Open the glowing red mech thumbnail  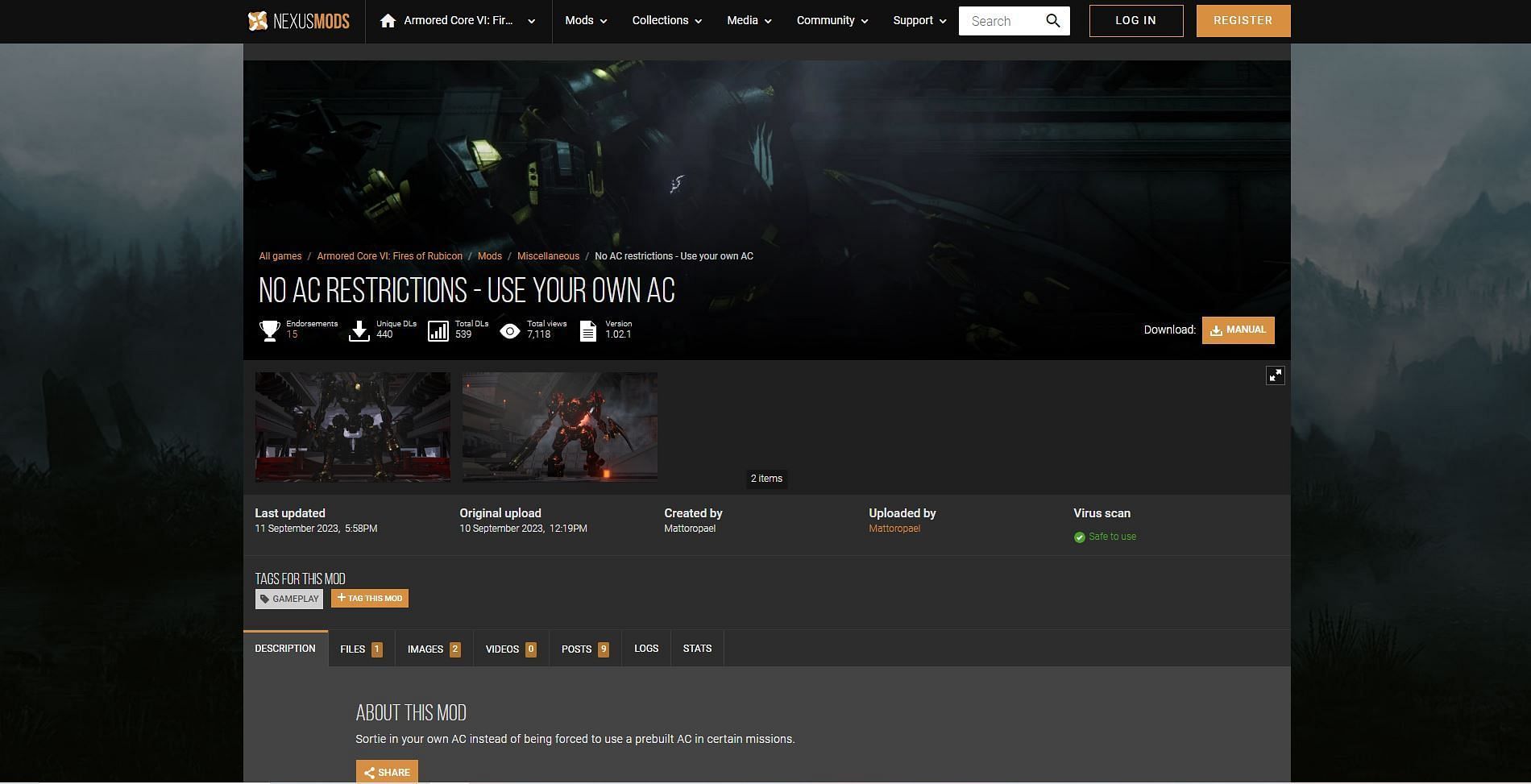click(559, 426)
